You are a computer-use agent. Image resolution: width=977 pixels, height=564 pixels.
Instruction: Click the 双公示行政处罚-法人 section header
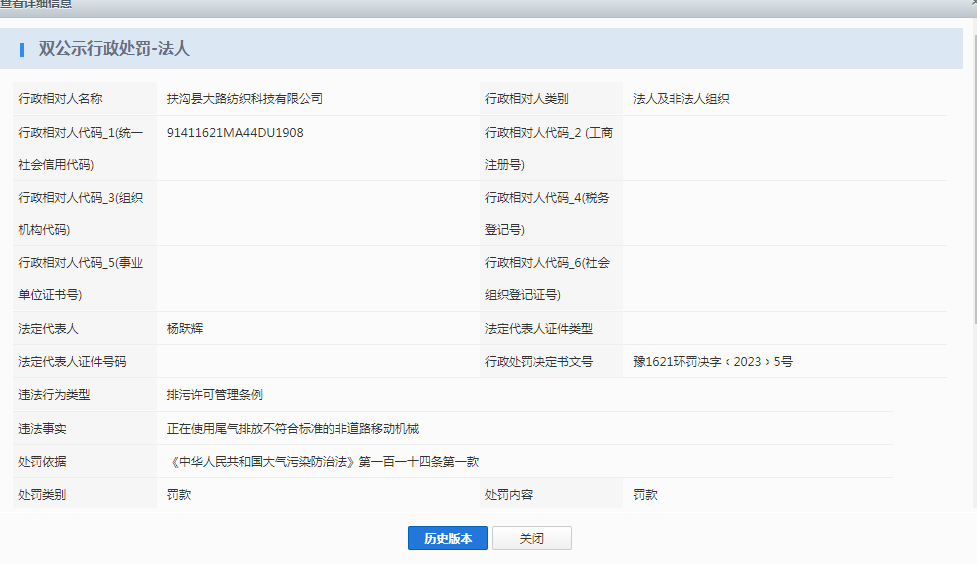pyautogui.click(x=114, y=48)
